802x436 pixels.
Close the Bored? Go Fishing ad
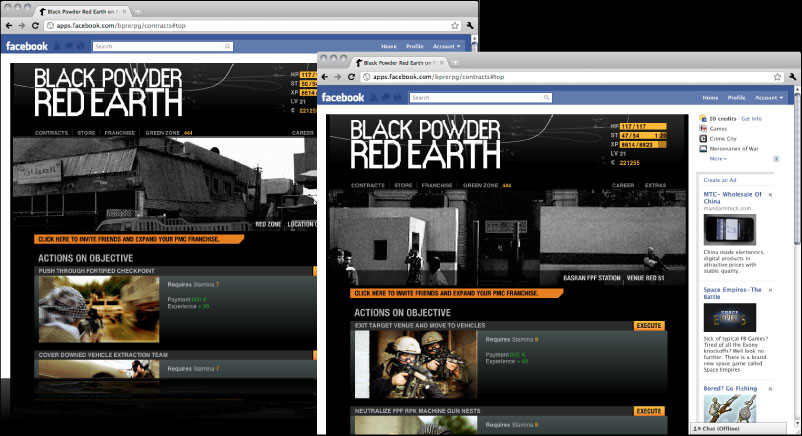770,389
